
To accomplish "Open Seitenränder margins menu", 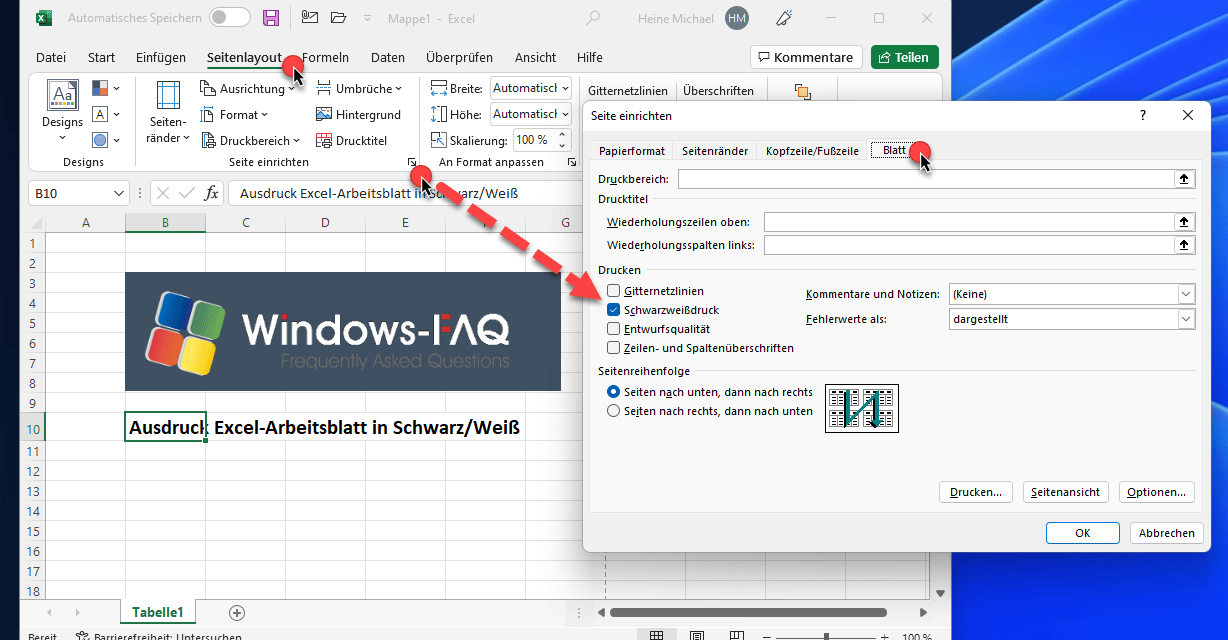I will tap(168, 112).
